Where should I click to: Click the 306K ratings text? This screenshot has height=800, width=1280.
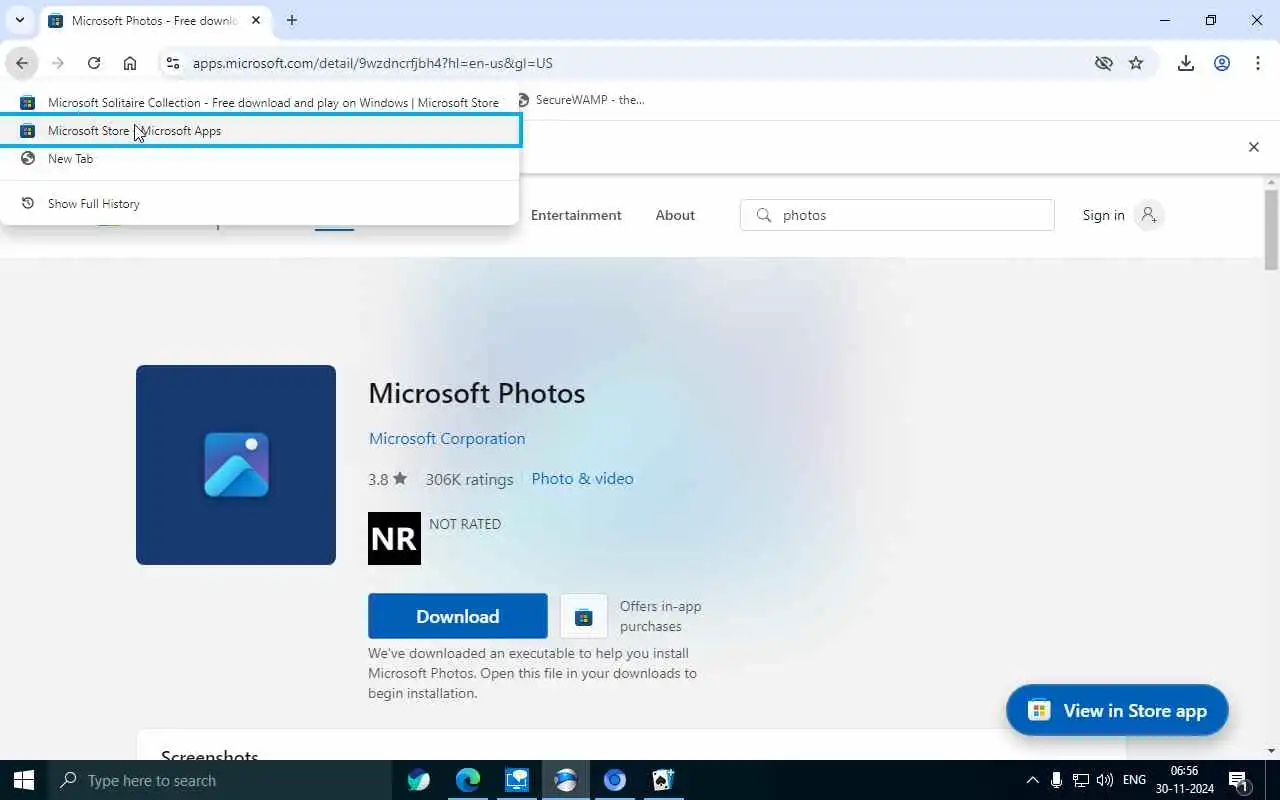click(x=469, y=479)
